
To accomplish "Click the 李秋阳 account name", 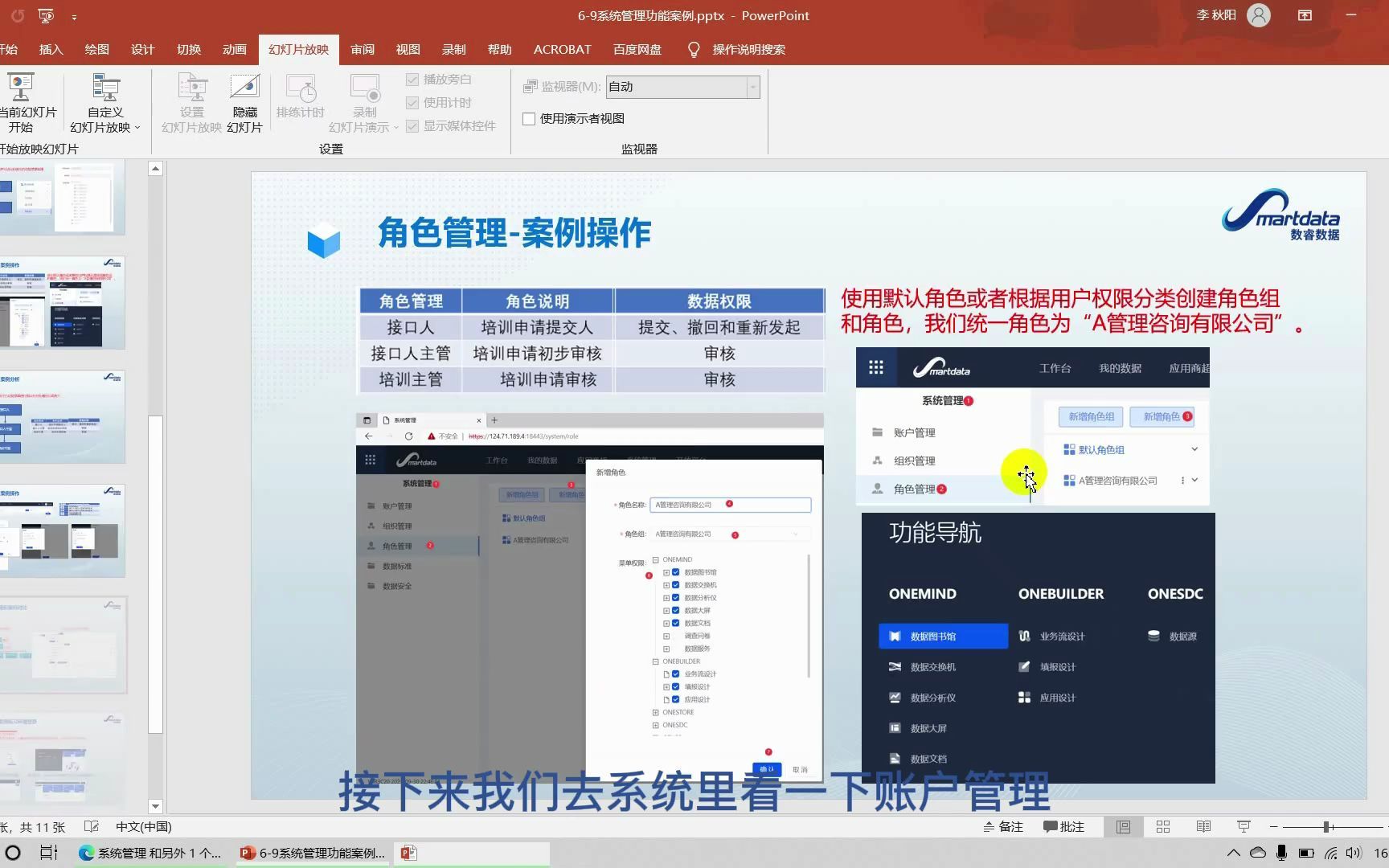I will point(1215,15).
